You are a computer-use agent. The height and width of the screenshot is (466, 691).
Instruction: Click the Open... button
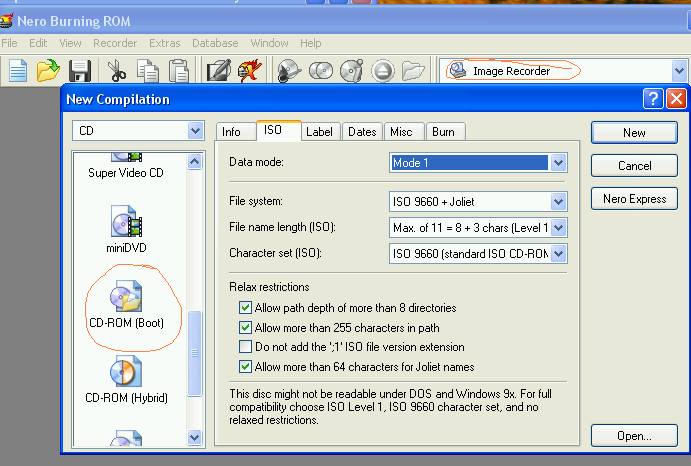[634, 436]
